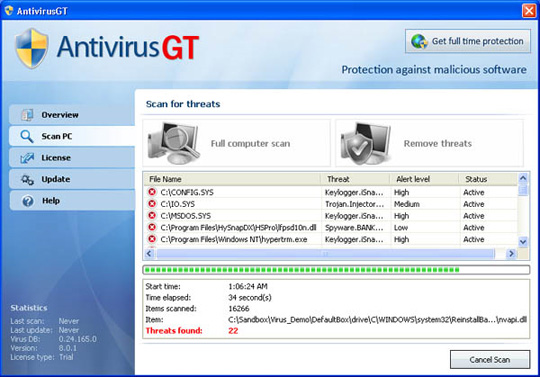This screenshot has height=377, width=540.
Task: Click Get full time protection button
Action: pos(468,41)
